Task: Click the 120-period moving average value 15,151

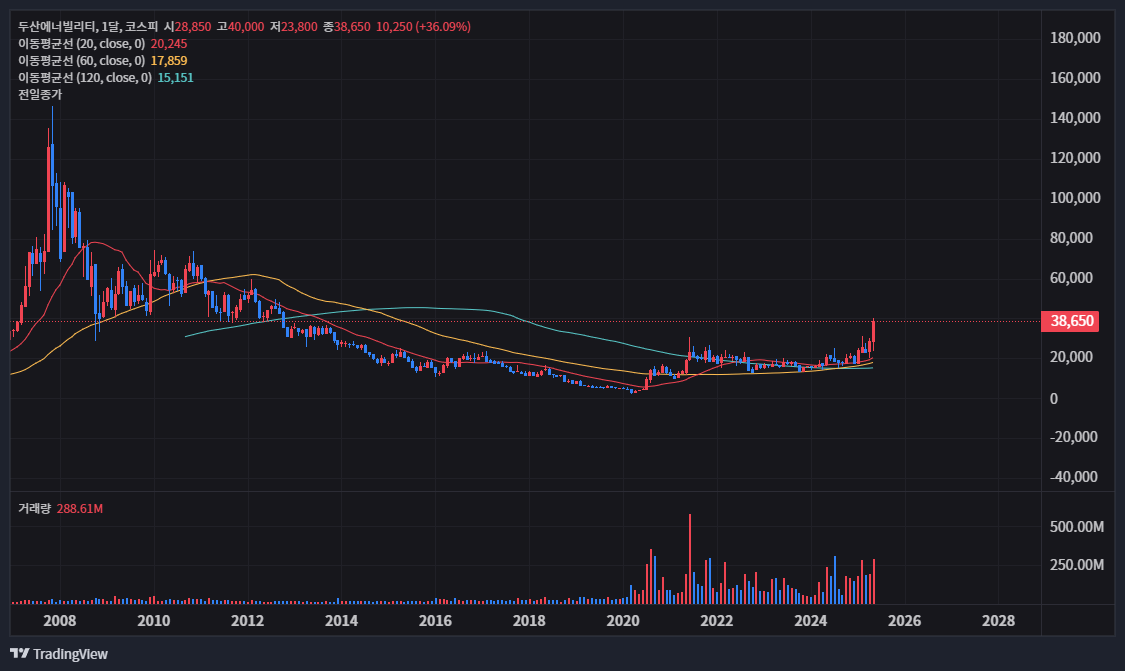Action: click(x=176, y=78)
